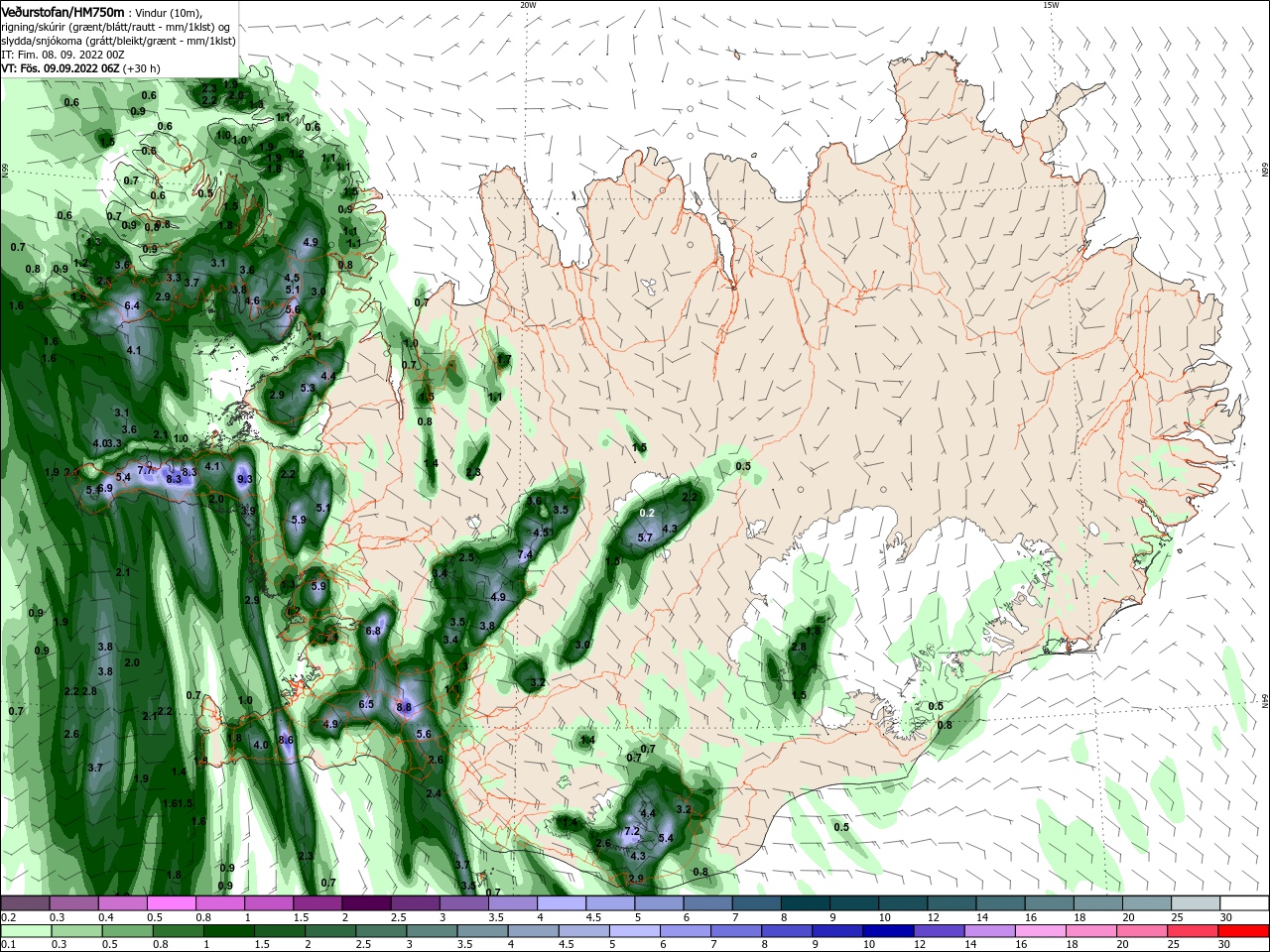
Task: Click the 5.7 precipitation value on map
Action: coord(645,537)
